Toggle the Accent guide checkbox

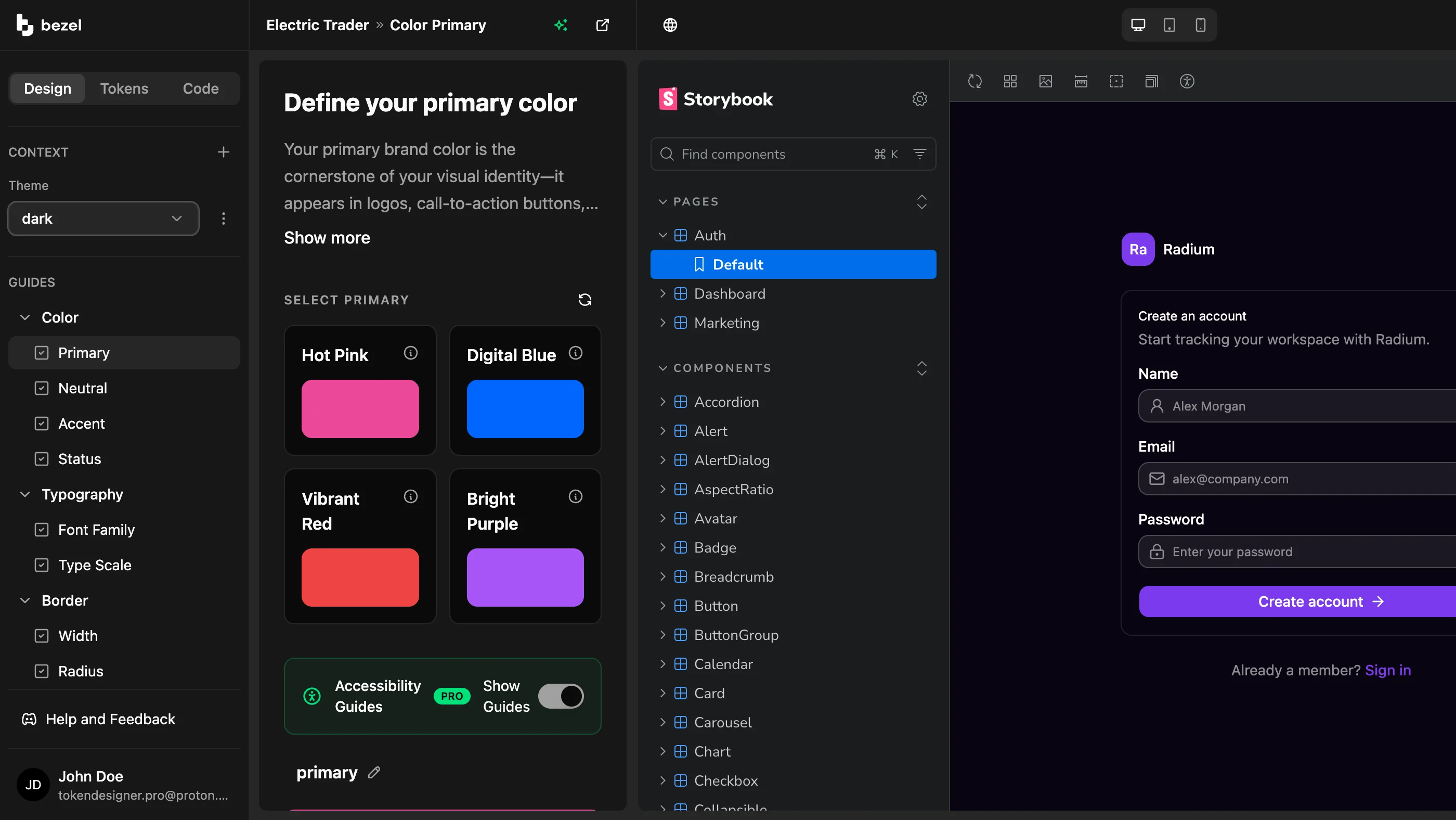(41, 424)
